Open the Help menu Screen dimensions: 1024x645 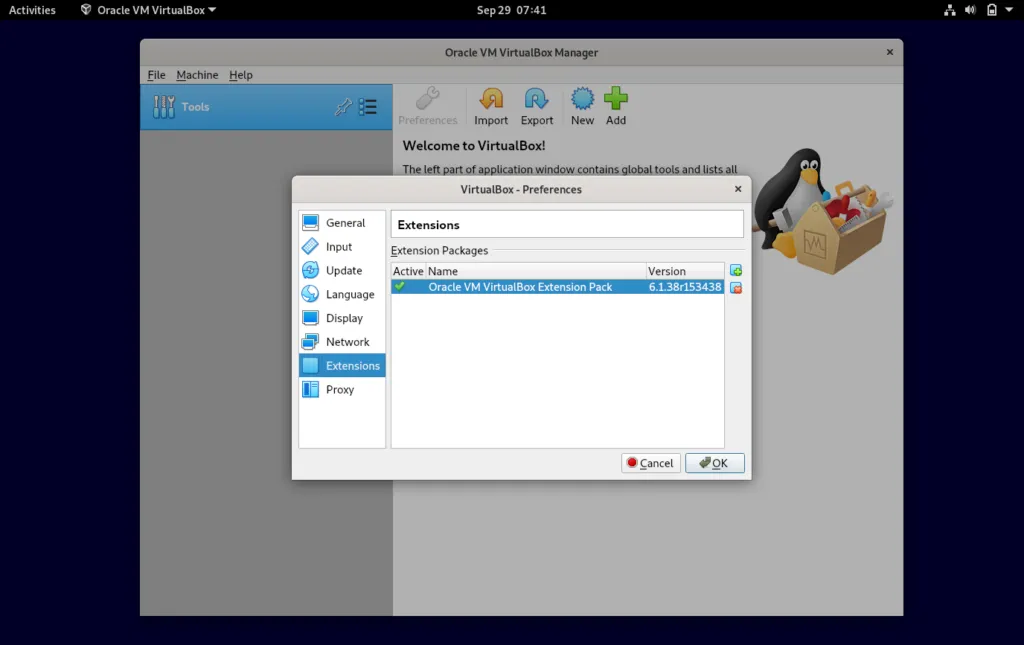[240, 75]
